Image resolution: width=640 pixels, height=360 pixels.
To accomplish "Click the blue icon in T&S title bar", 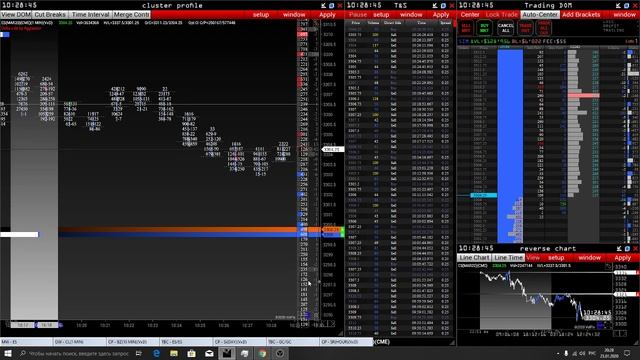I will [443, 5].
